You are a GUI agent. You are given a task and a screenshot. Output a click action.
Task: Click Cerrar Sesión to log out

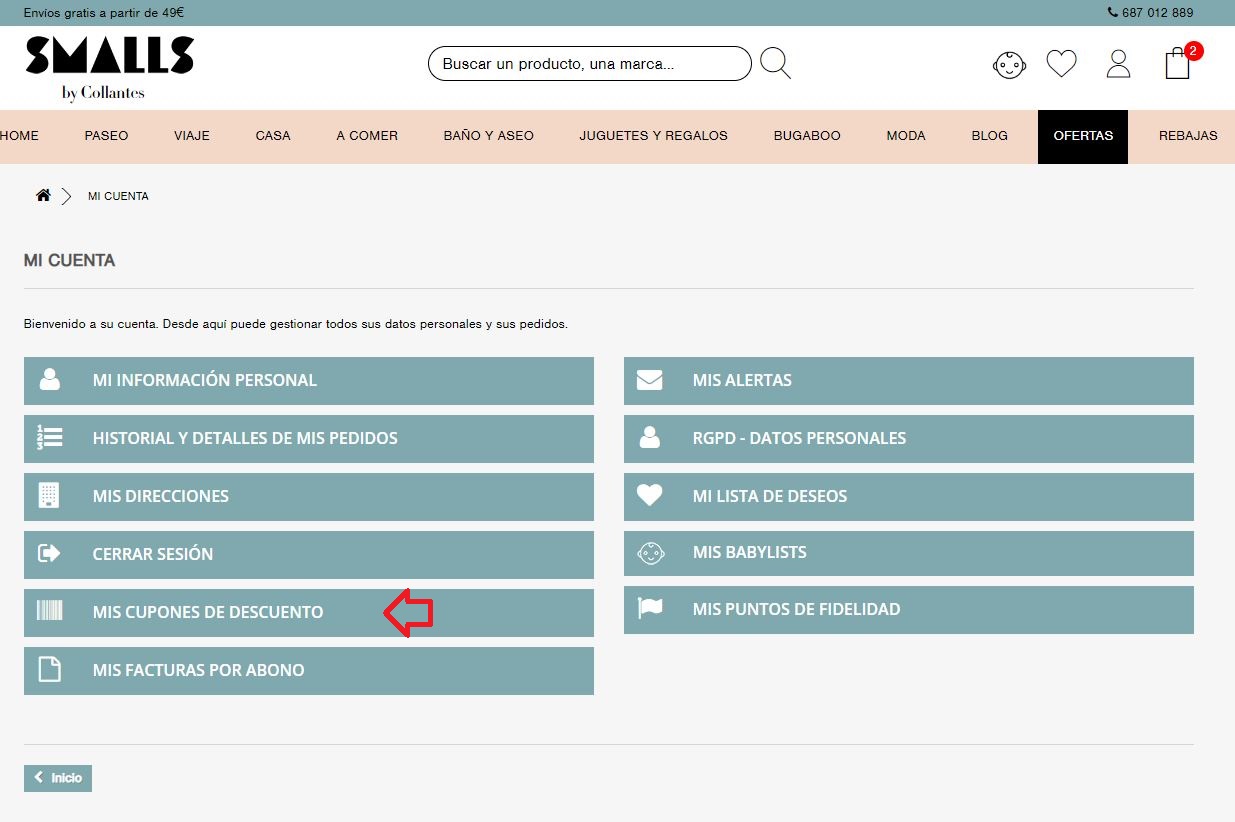308,555
